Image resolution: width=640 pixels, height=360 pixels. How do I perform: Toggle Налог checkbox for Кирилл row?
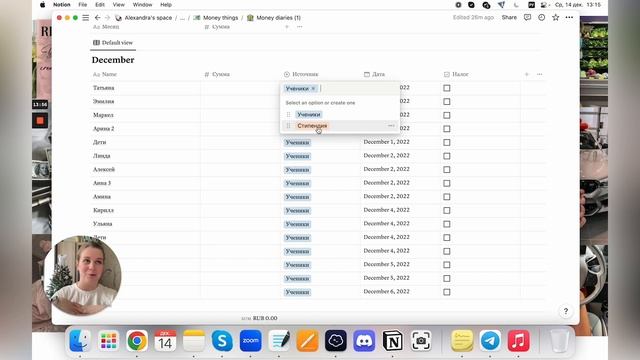click(x=447, y=210)
